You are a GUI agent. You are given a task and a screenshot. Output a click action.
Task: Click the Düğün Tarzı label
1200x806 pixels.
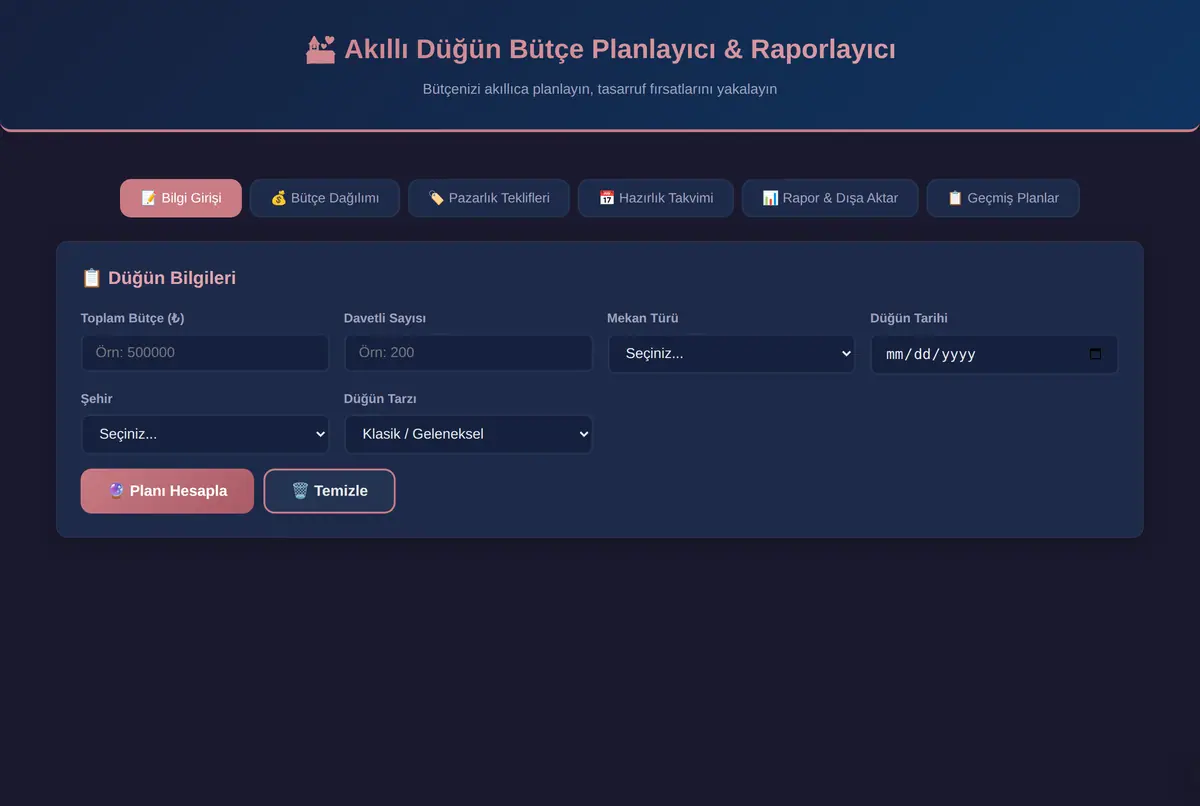pyautogui.click(x=380, y=398)
